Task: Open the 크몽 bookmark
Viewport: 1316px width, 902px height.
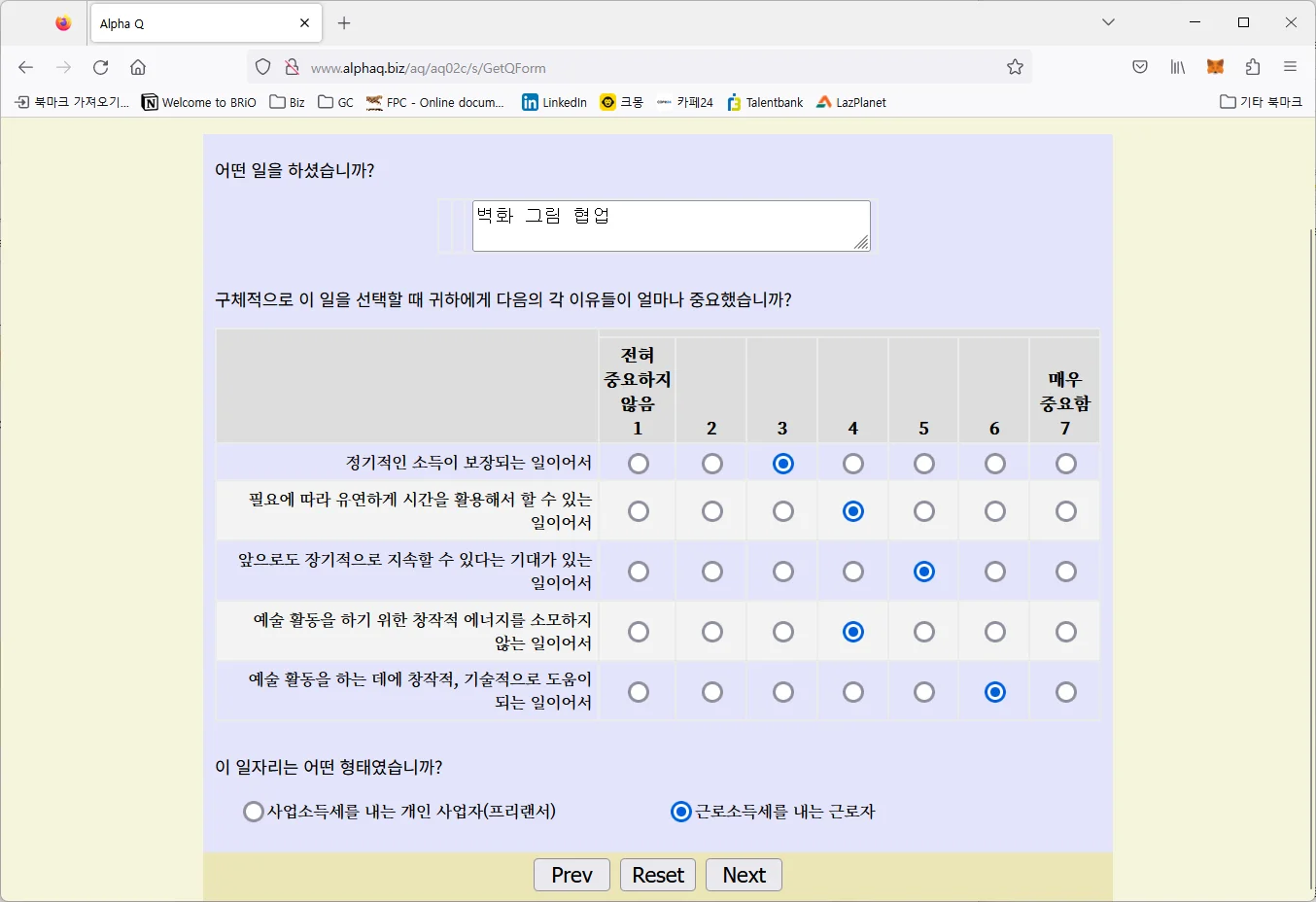Action: pyautogui.click(x=622, y=102)
